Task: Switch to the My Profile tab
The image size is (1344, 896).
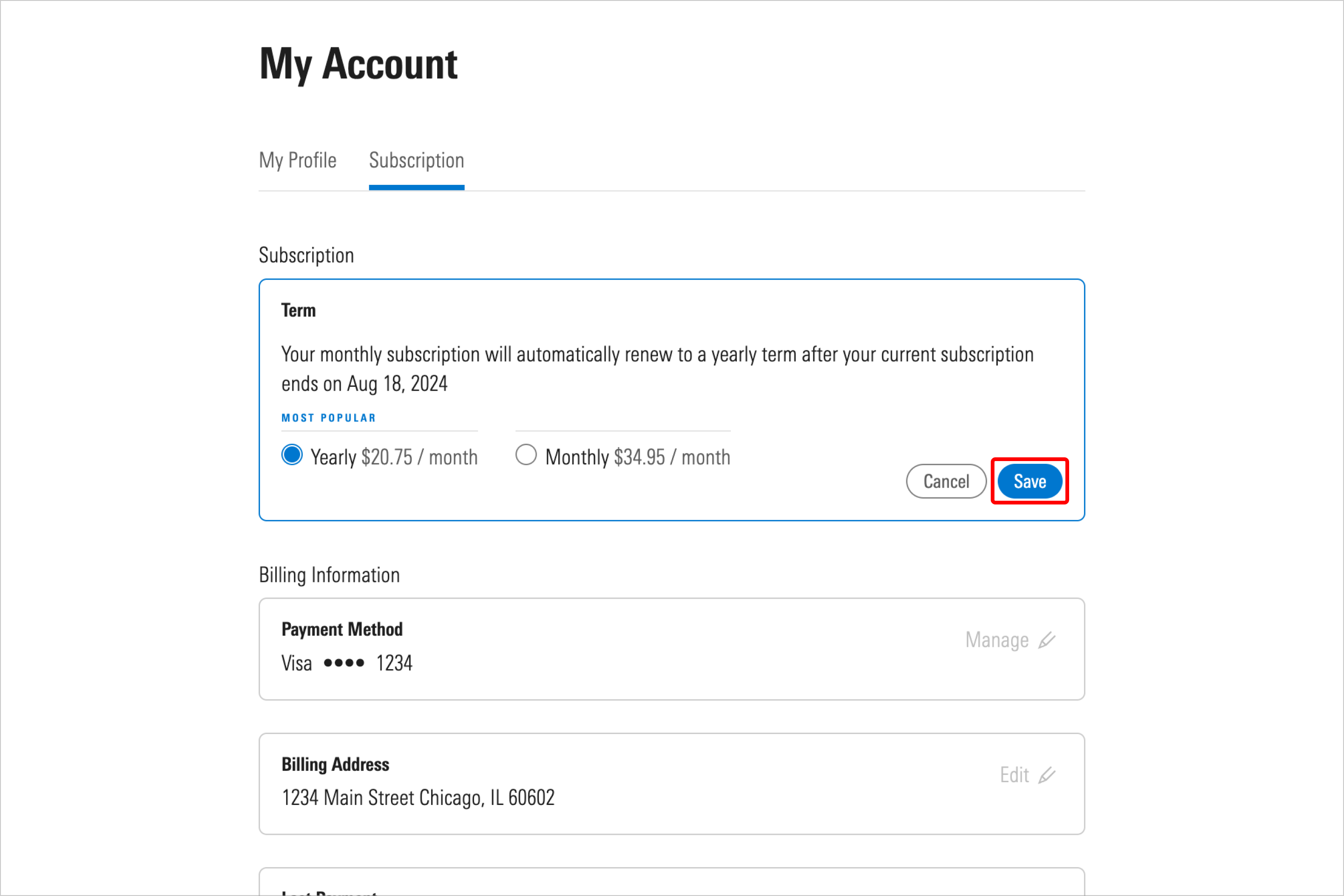Action: coord(297,161)
